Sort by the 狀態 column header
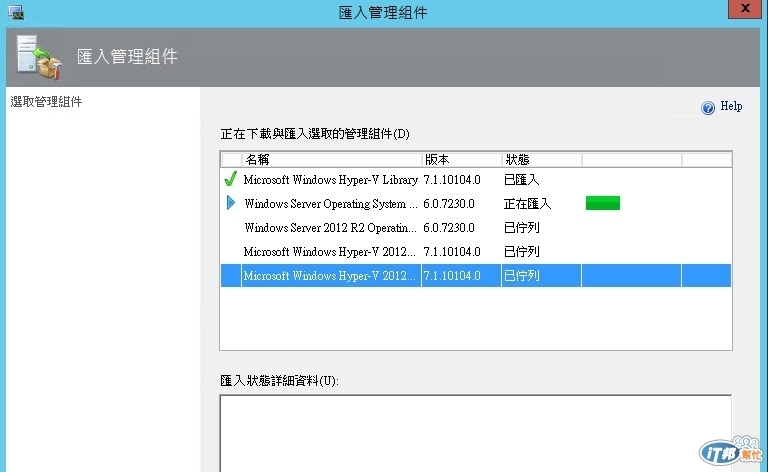The image size is (768, 472). 542,160
